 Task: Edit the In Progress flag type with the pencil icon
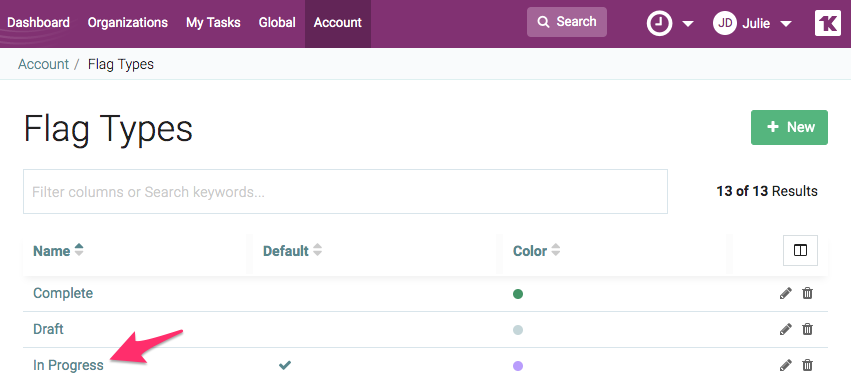(x=785, y=365)
